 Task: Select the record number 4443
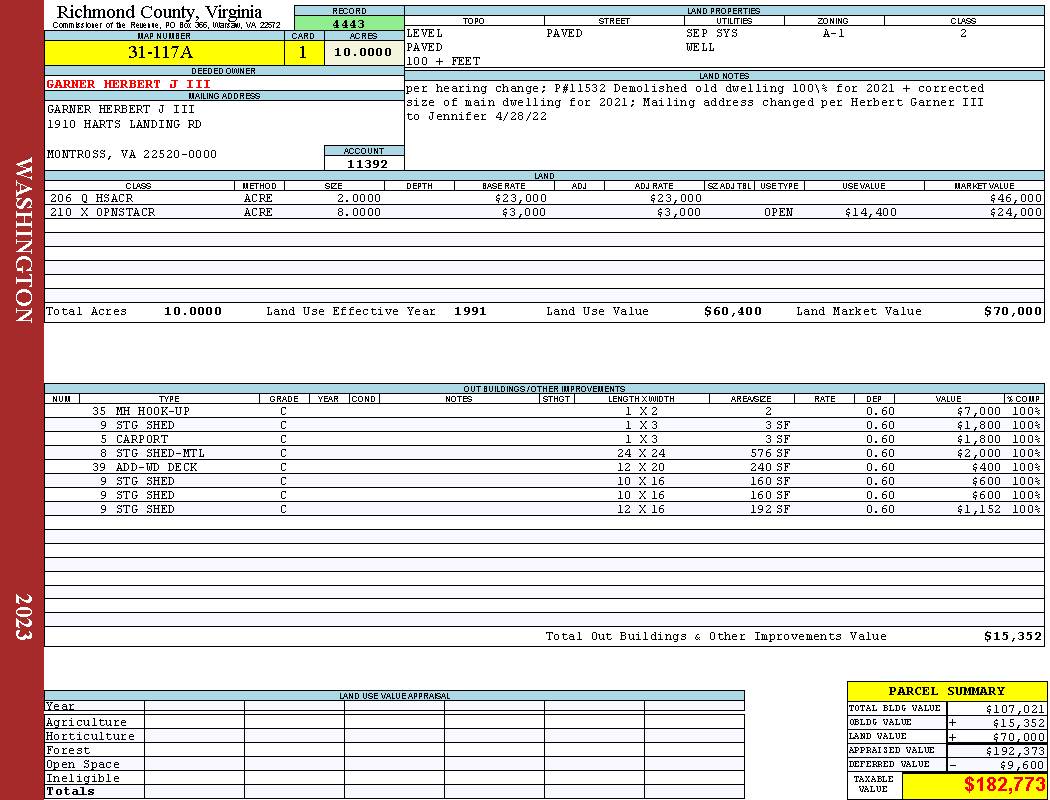[349, 23]
